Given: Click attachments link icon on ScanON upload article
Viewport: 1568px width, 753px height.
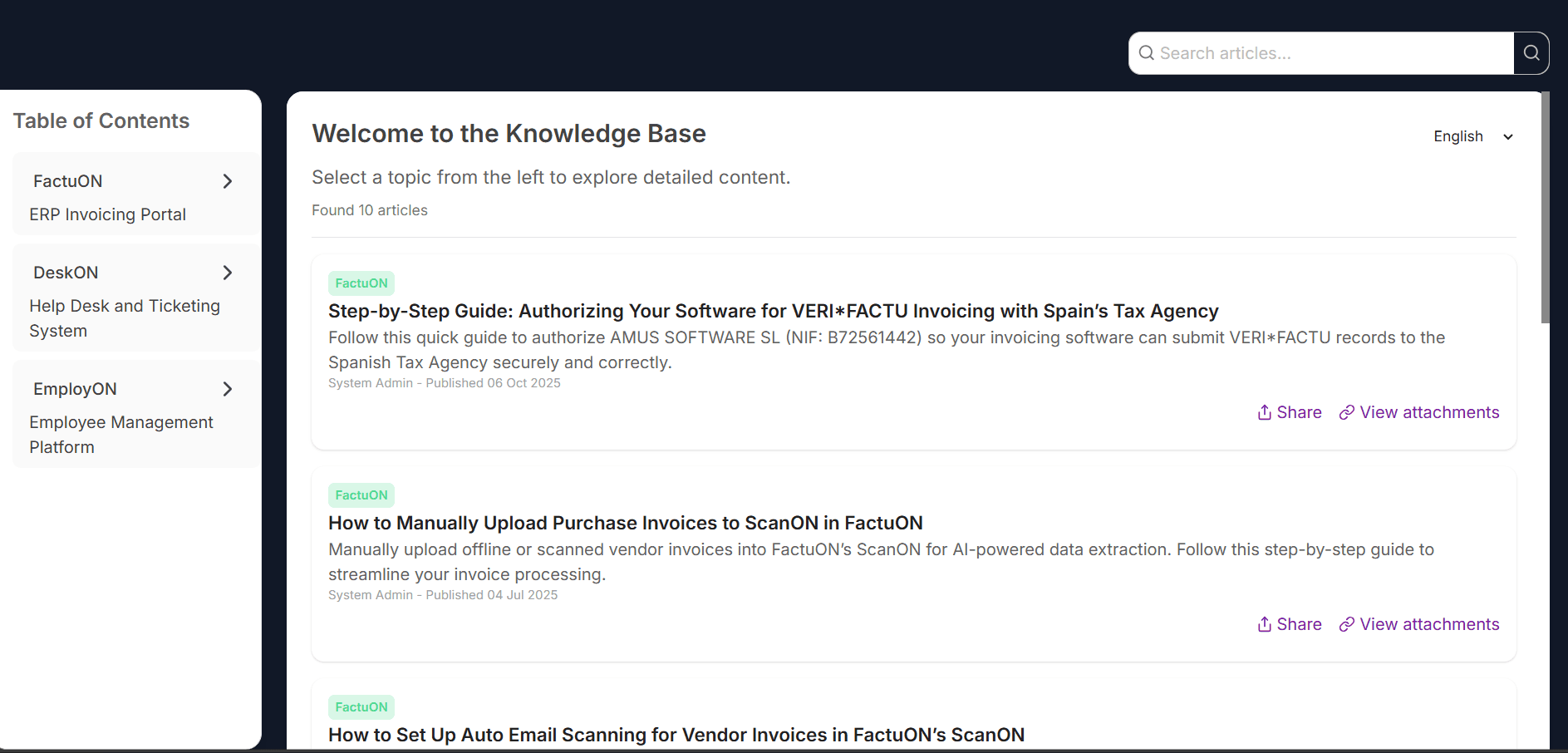Looking at the screenshot, I should 1347,624.
